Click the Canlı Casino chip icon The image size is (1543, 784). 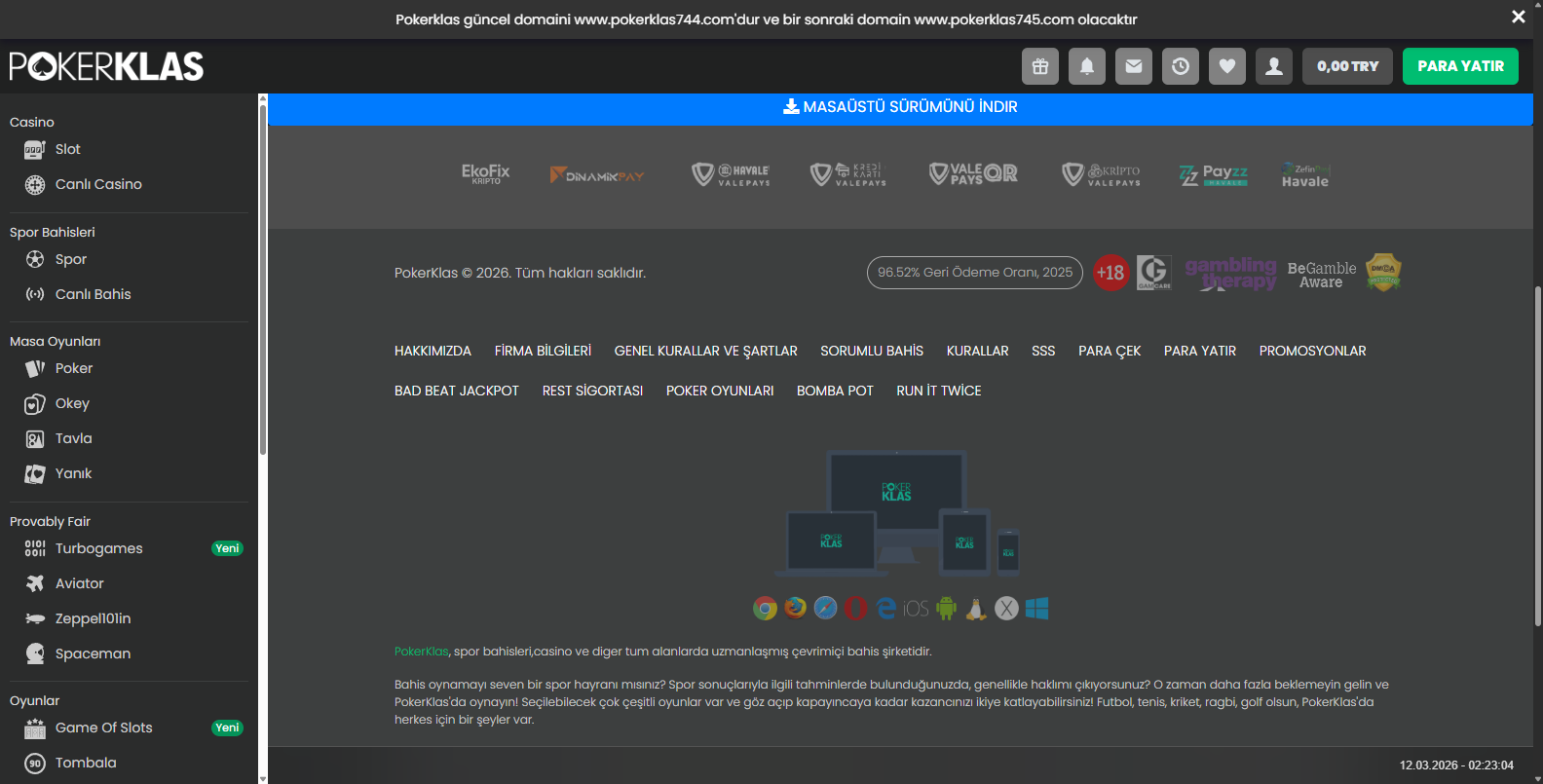[x=35, y=184]
